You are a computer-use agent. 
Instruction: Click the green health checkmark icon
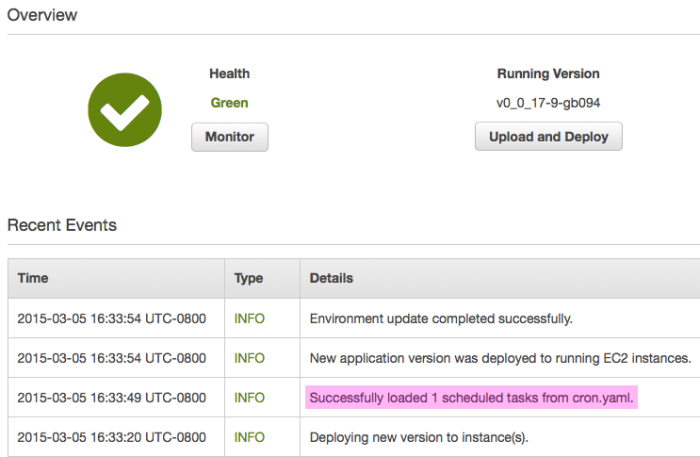(125, 110)
